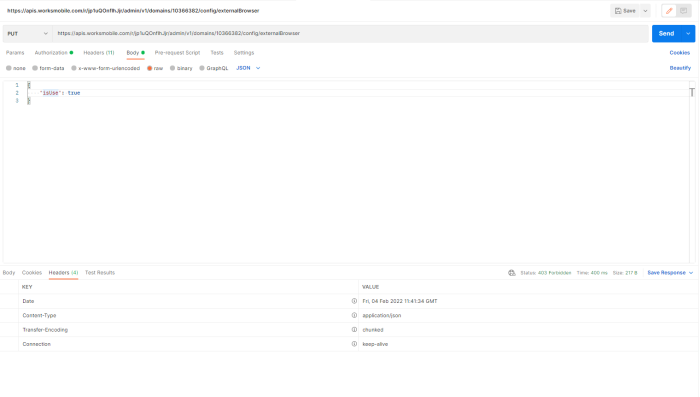
Task: Select the GraphQL body type
Action: 213,68
